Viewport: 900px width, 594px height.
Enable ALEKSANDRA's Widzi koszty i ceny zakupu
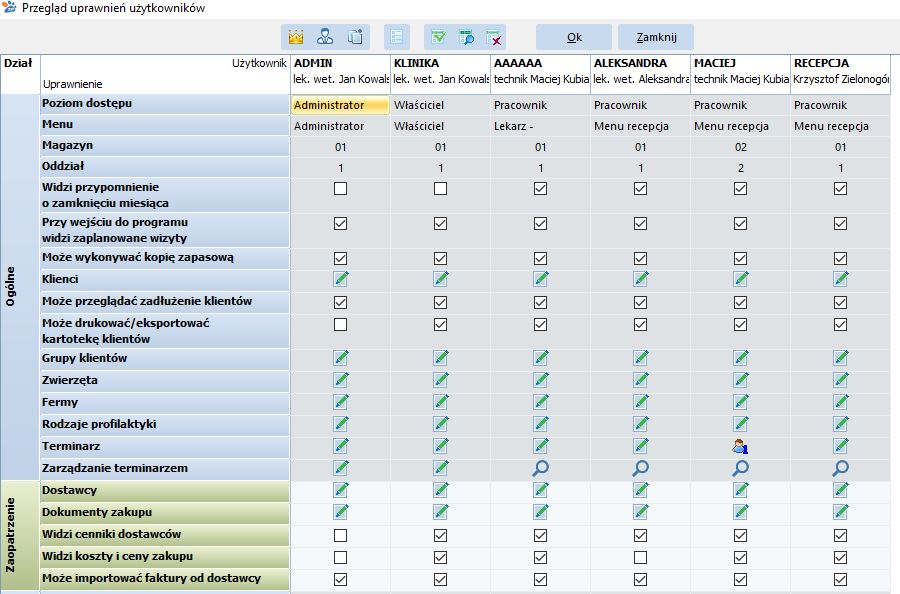641,557
